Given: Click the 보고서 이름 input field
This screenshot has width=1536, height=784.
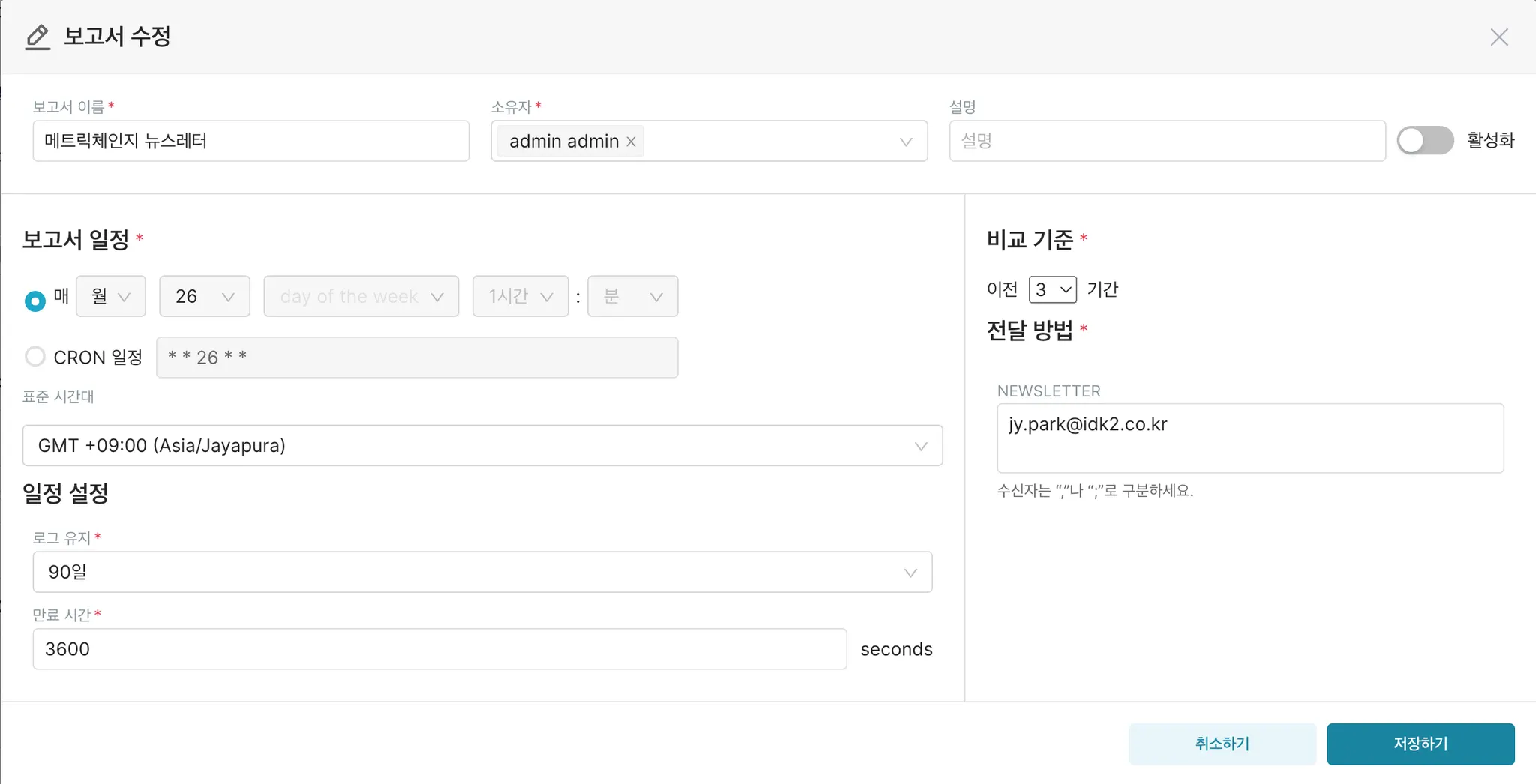Looking at the screenshot, I should click(x=250, y=142).
